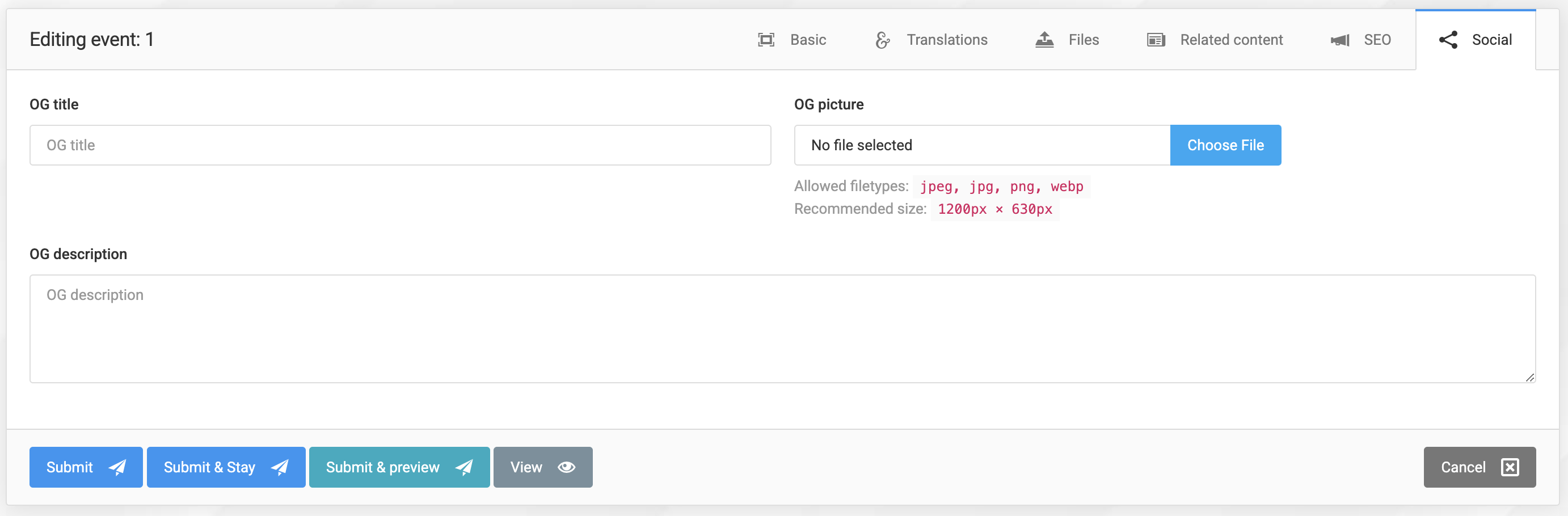Go to the Files tab
Image resolution: width=1568 pixels, height=516 pixels.
point(1083,40)
